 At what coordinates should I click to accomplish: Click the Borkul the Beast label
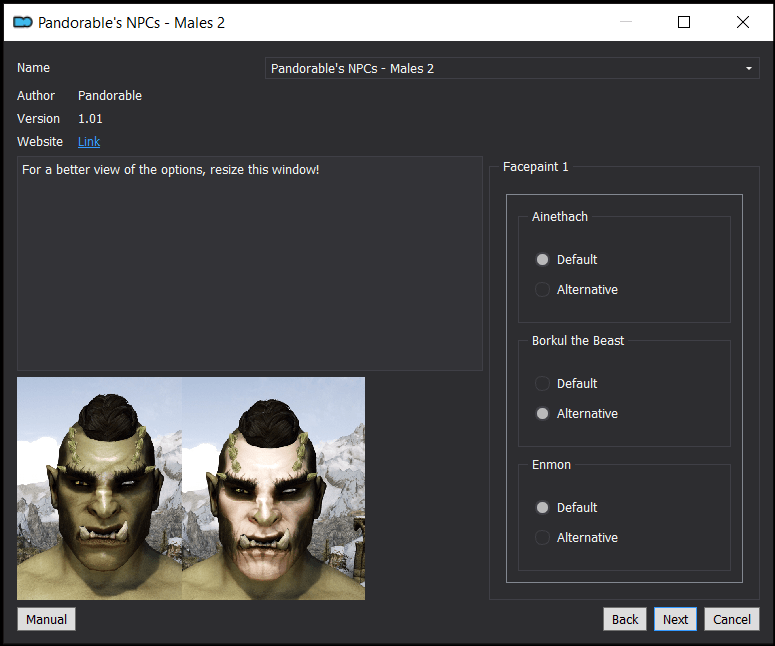coord(578,341)
